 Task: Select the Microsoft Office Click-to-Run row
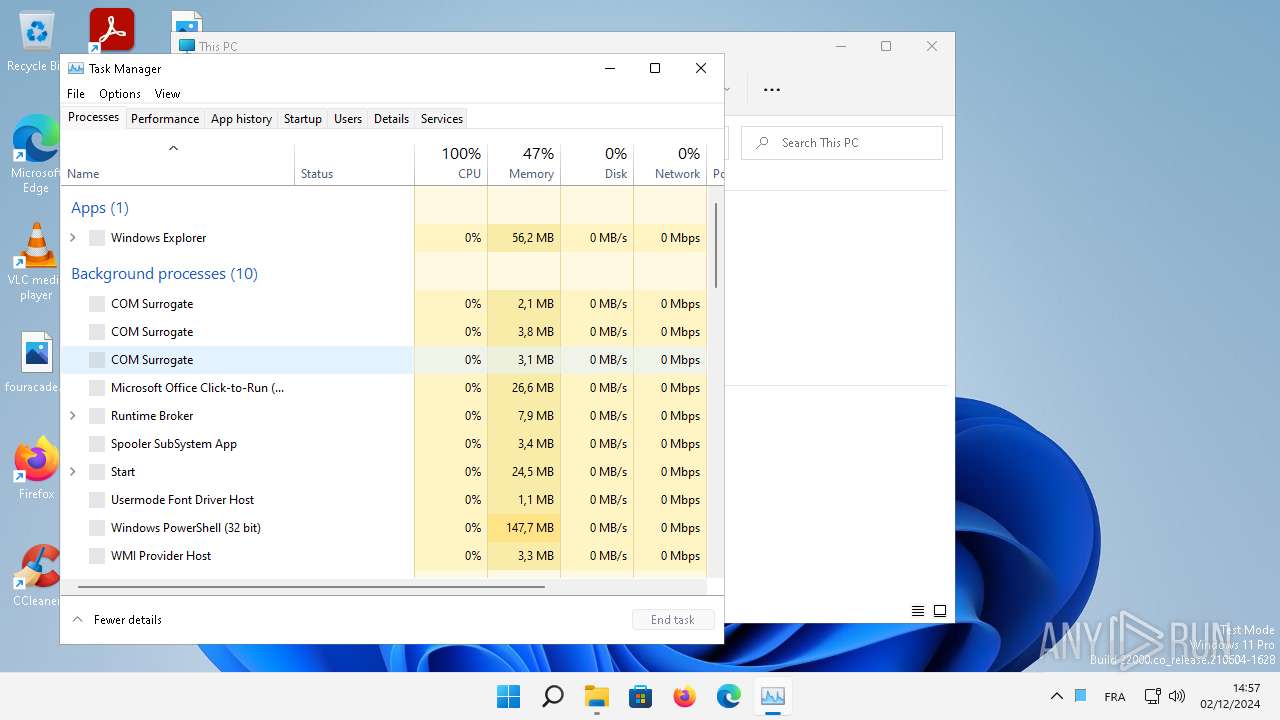[x=384, y=388]
